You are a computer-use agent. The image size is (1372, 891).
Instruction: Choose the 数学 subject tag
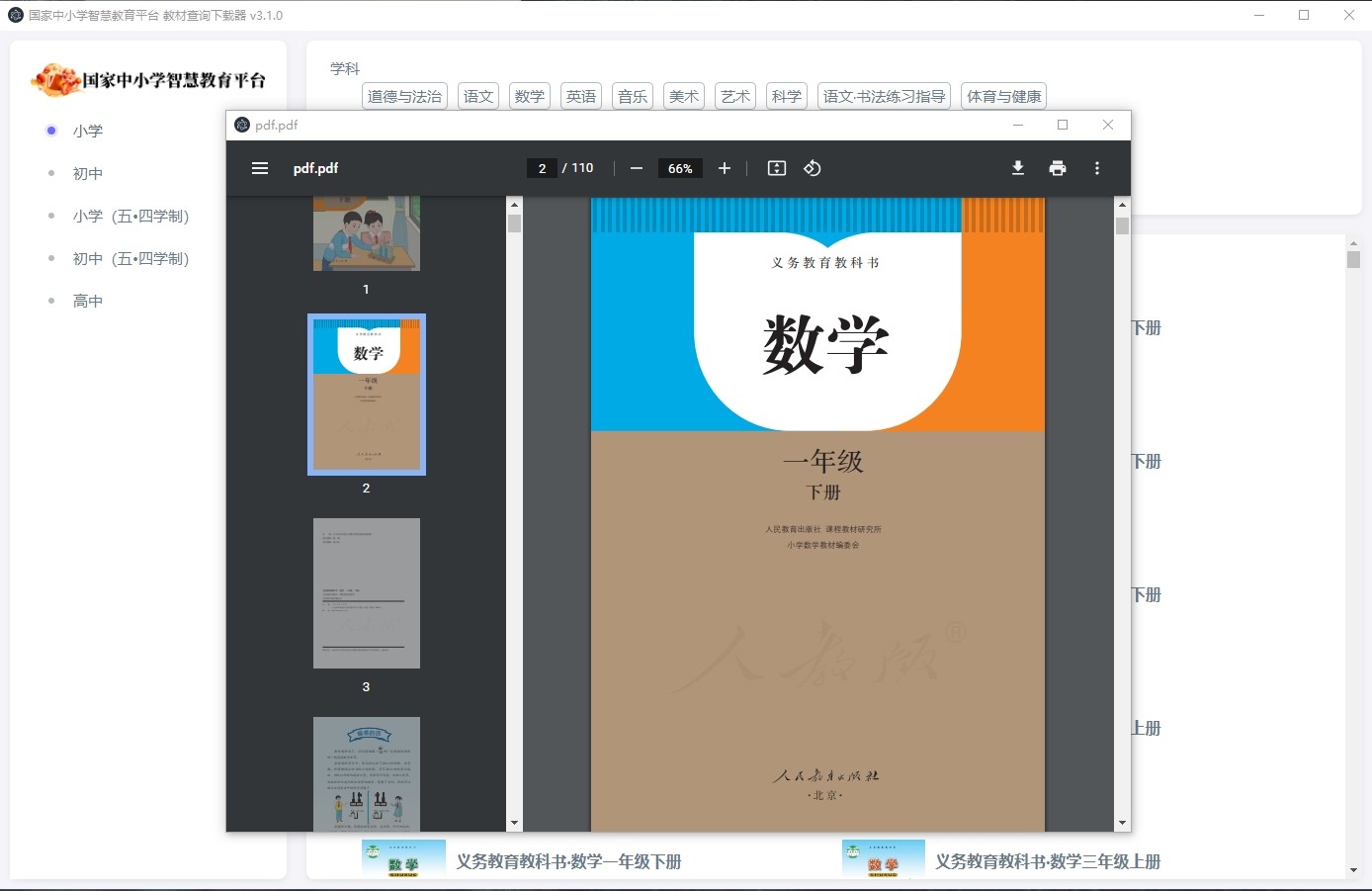(x=530, y=96)
